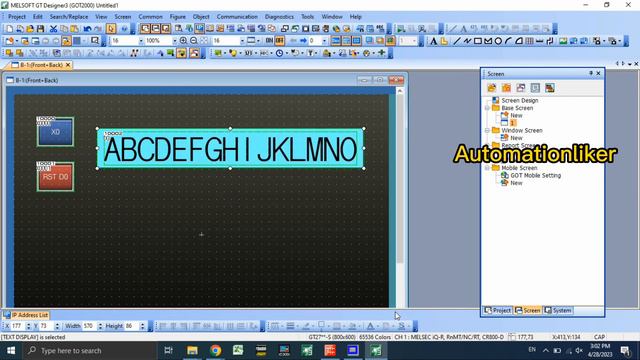Image resolution: width=640 pixels, height=360 pixels.
Task: Click the Switch object icon
Action: point(218,53)
